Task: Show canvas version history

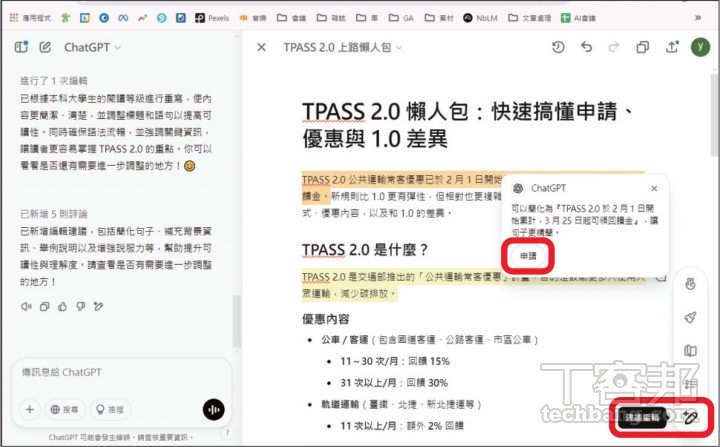Action: (558, 47)
